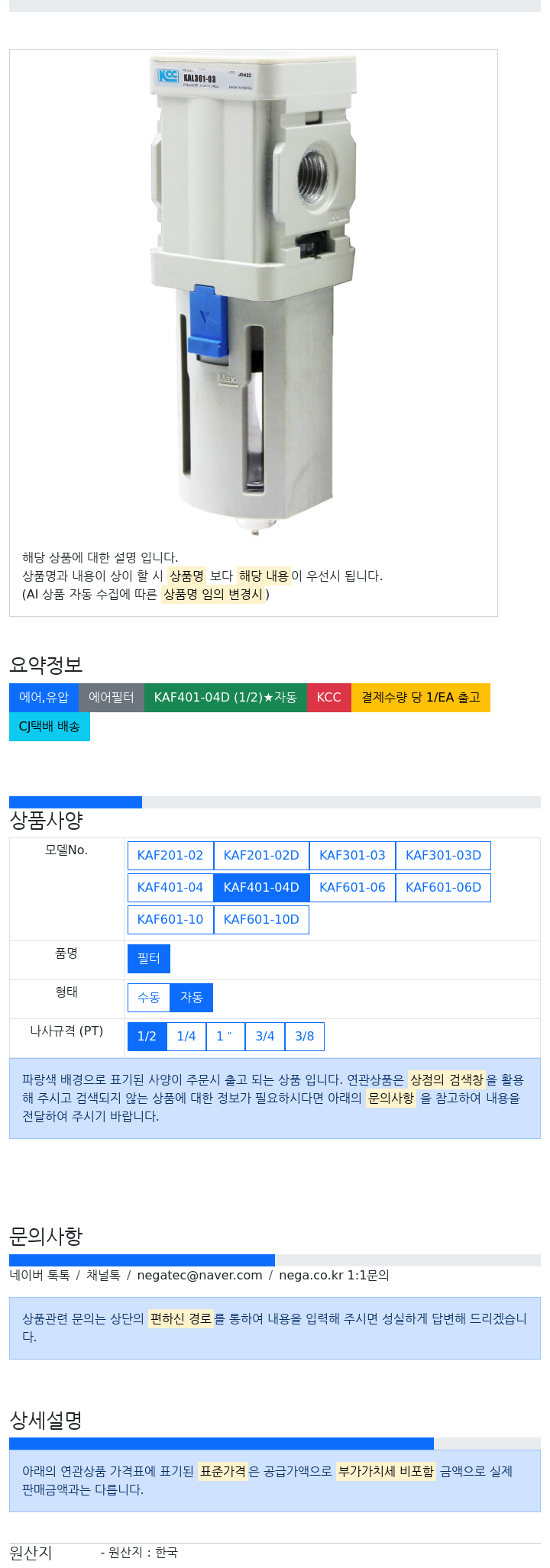
Task: Select model KAF201-02D
Action: click(261, 856)
